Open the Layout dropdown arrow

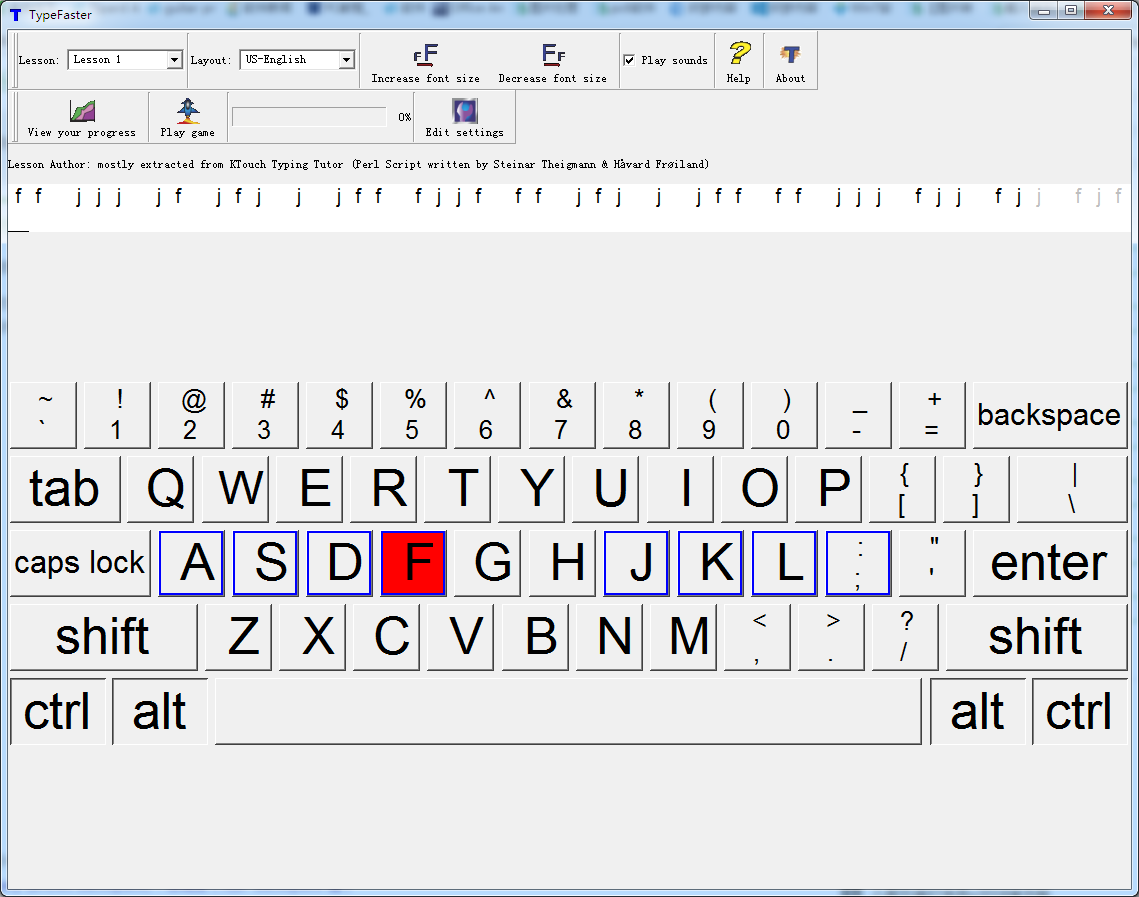tap(347, 60)
